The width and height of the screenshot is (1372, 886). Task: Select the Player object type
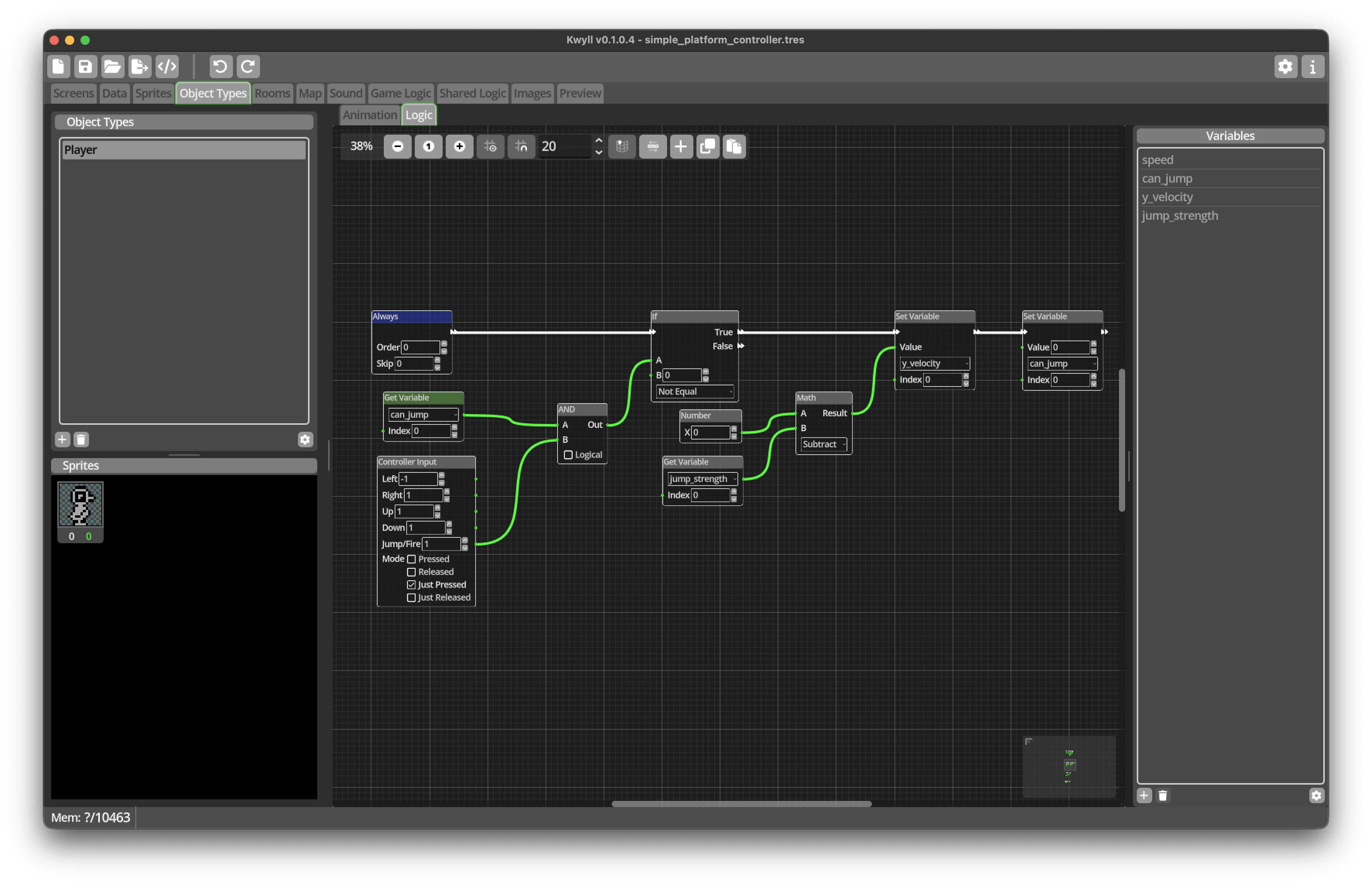[x=184, y=150]
